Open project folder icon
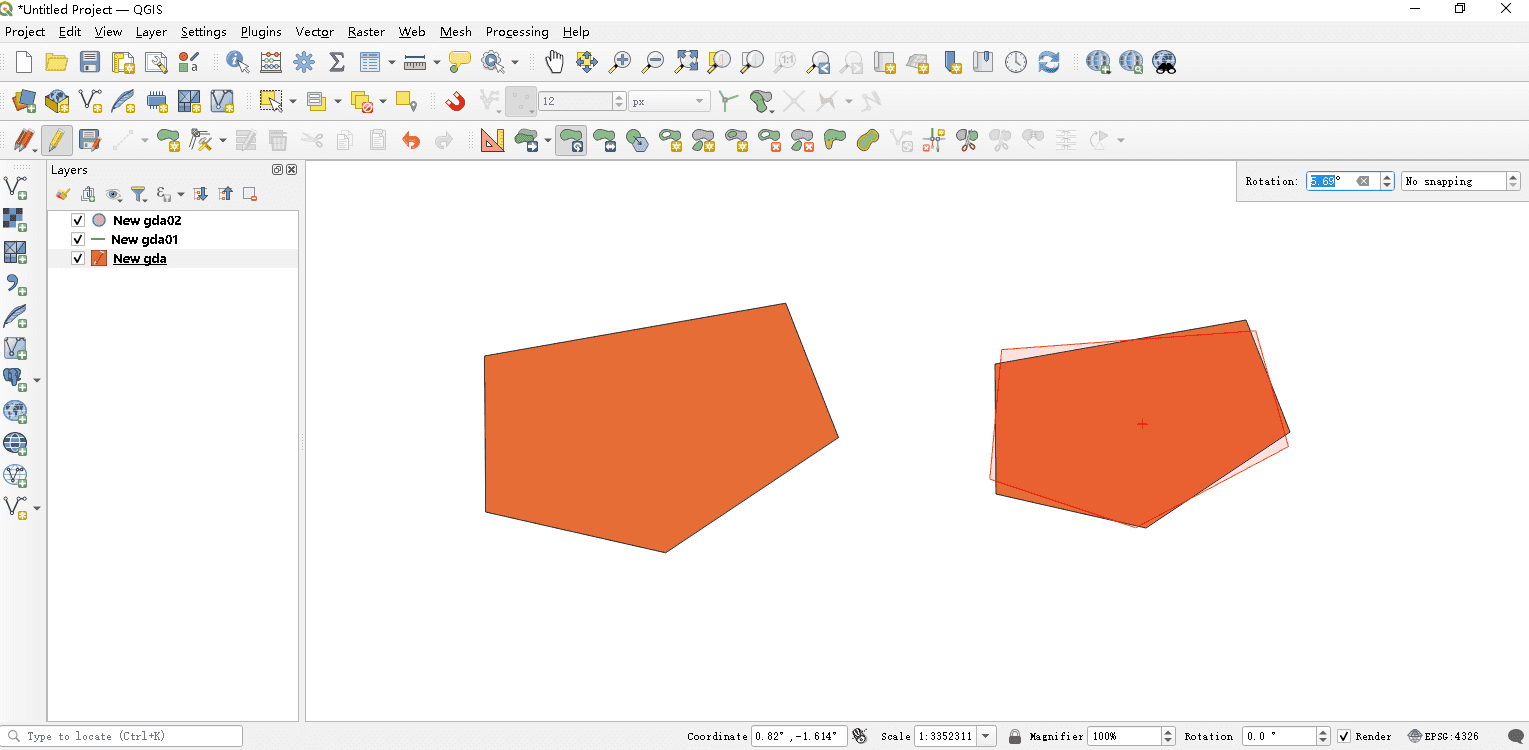The image size is (1529, 750). 57,62
